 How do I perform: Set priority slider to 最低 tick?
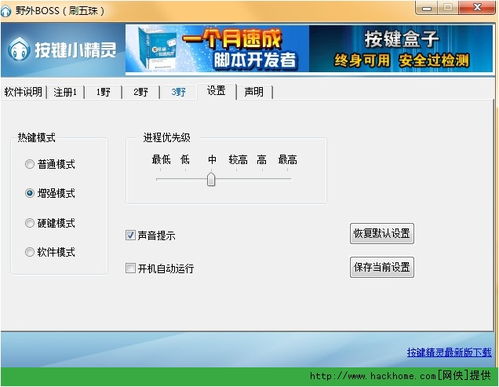(x=160, y=170)
